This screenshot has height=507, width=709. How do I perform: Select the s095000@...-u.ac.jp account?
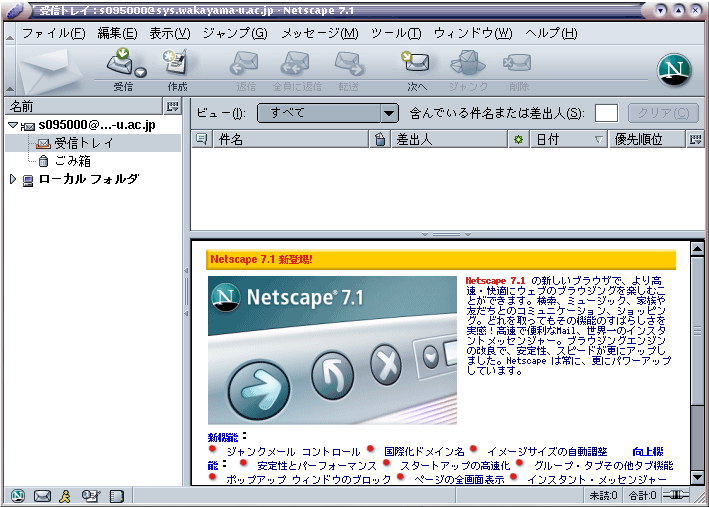pos(97,125)
